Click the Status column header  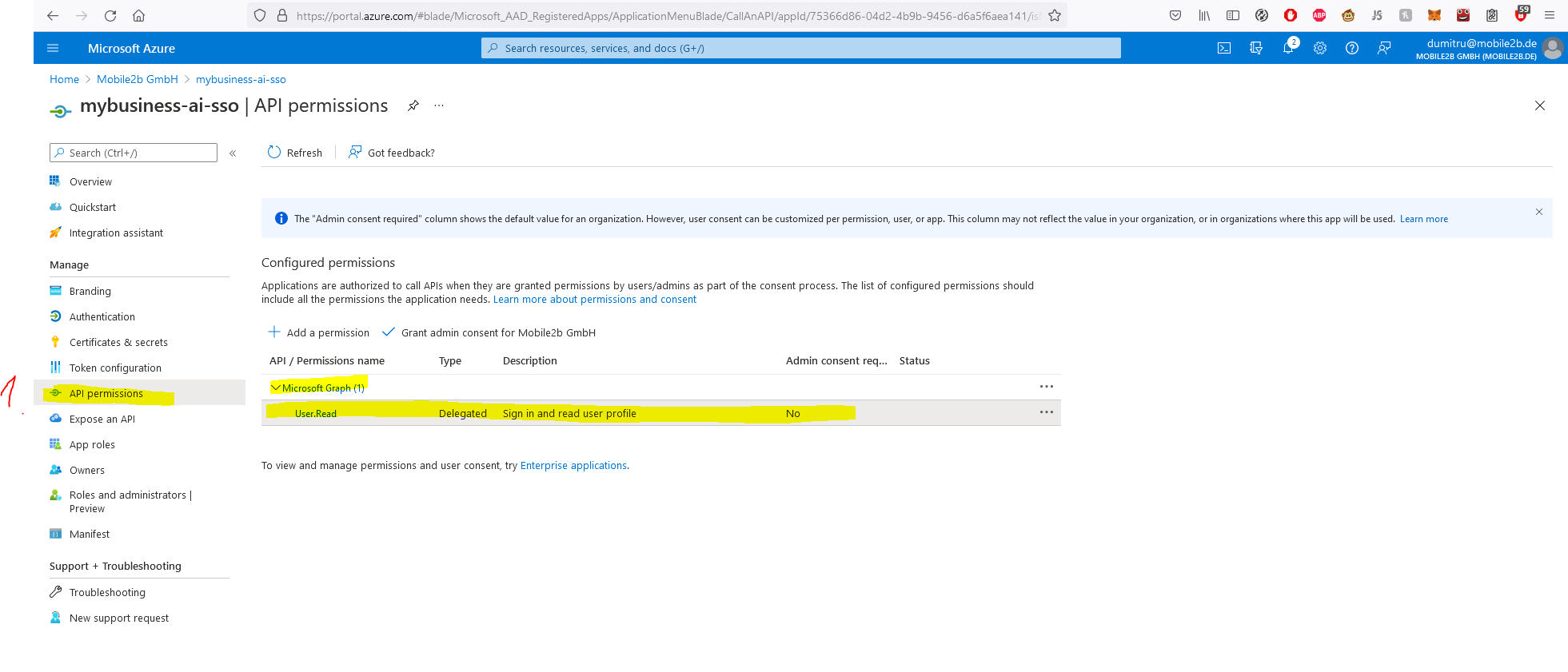coord(914,360)
